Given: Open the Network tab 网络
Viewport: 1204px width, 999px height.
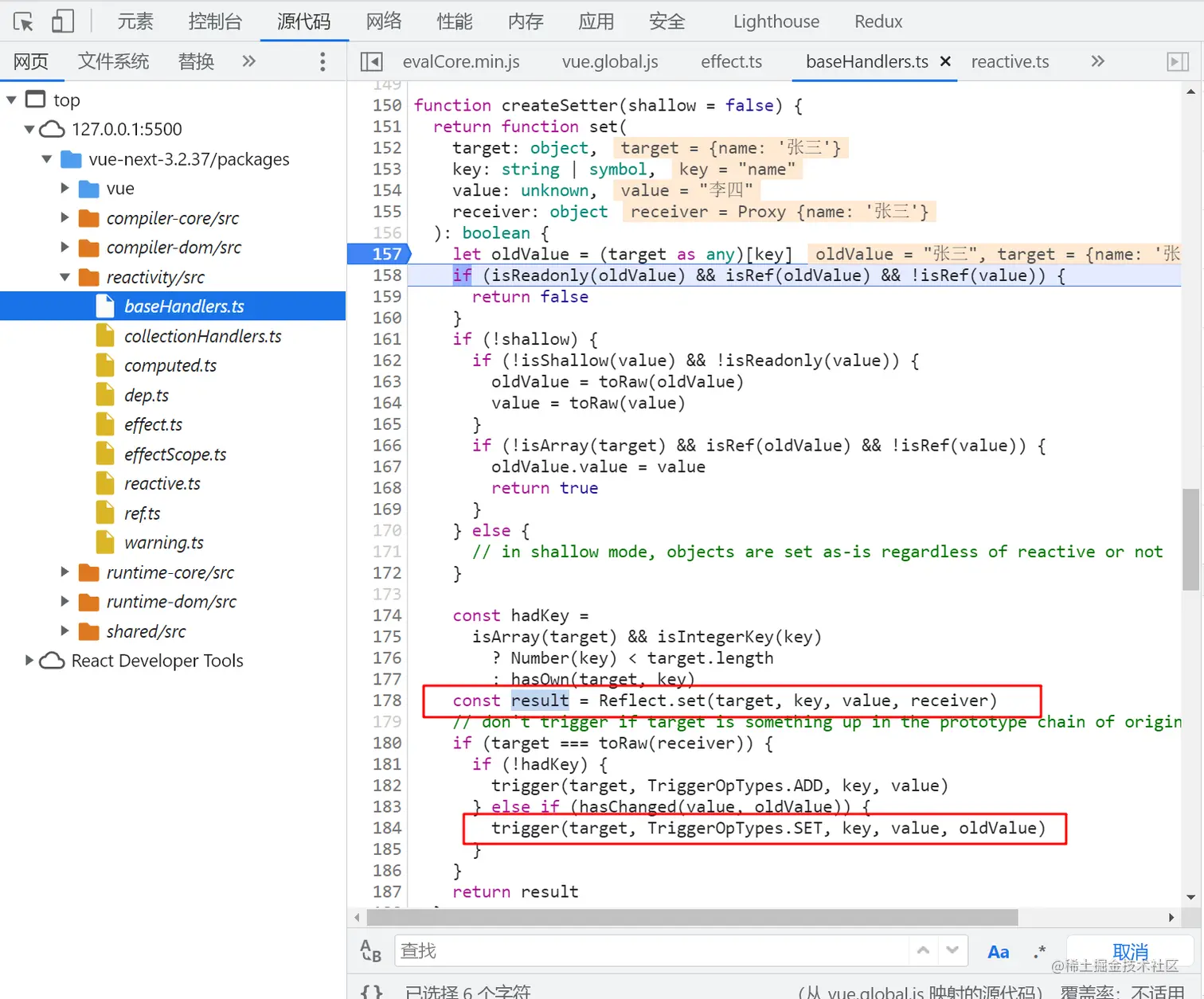Looking at the screenshot, I should [384, 21].
